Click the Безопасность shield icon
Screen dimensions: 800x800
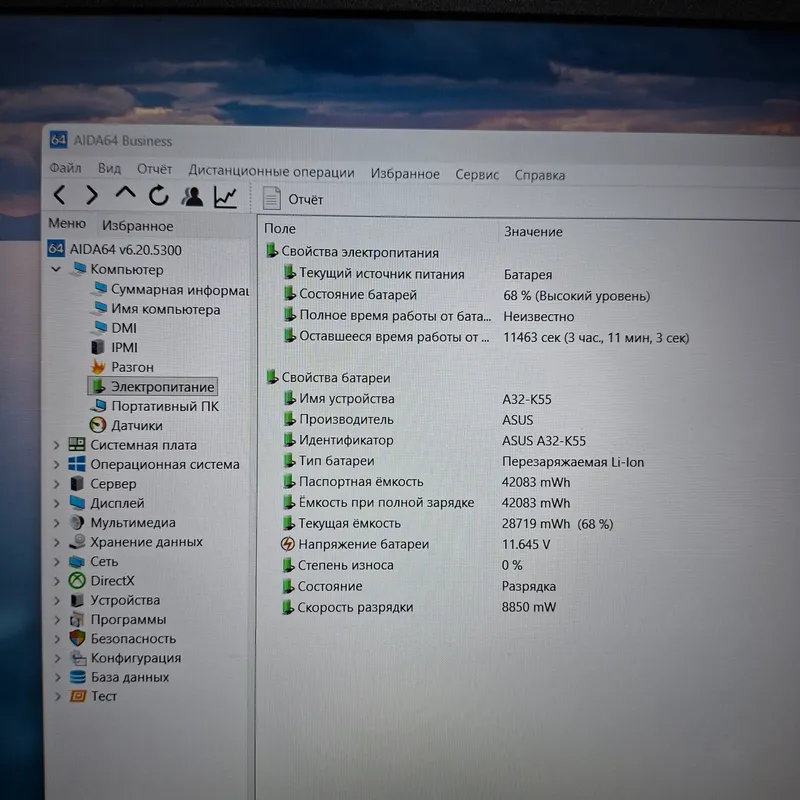(x=78, y=638)
